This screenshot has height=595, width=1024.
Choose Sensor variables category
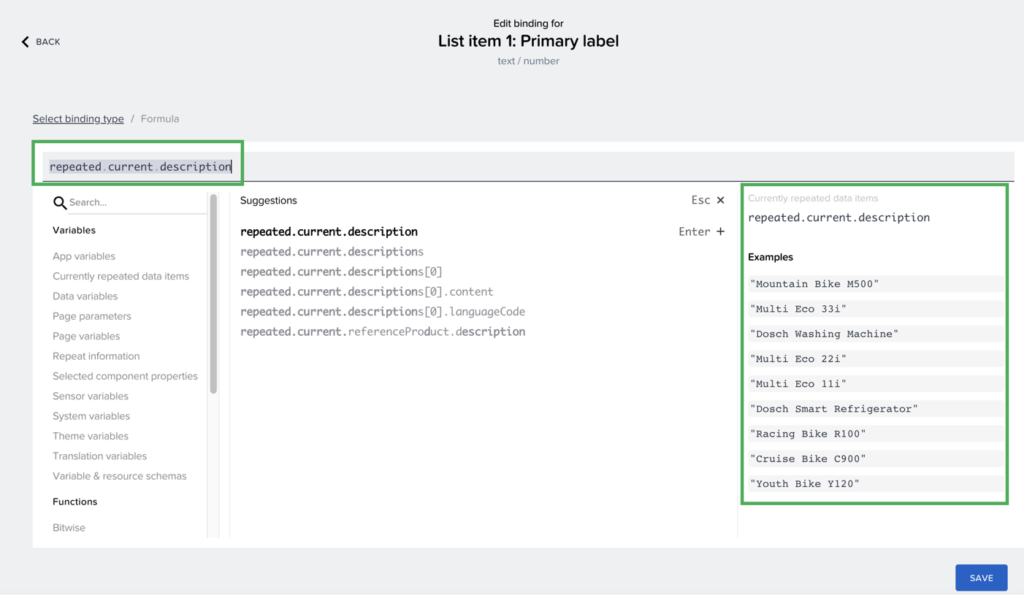[91, 396]
